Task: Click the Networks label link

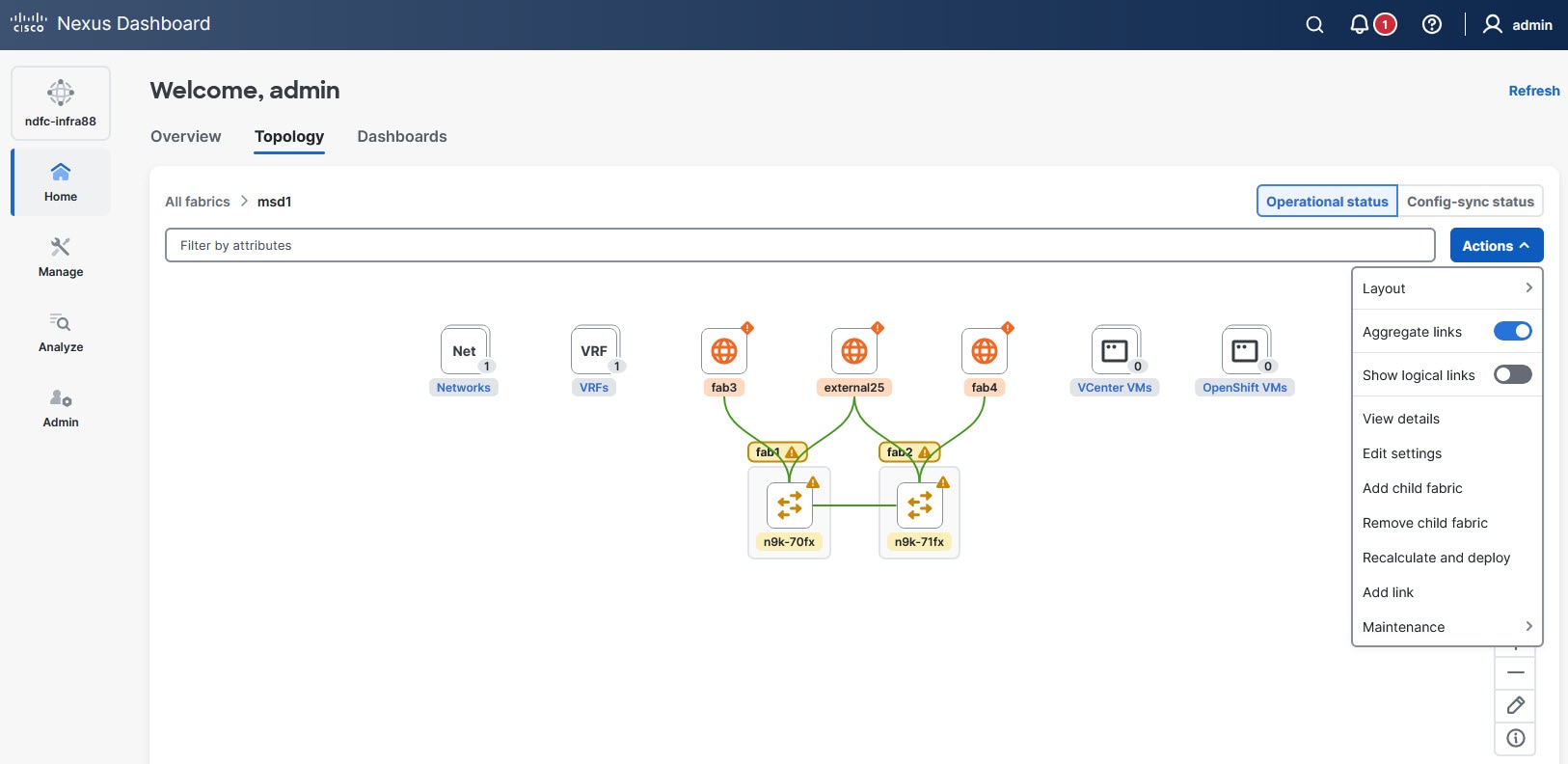Action: click(x=464, y=388)
